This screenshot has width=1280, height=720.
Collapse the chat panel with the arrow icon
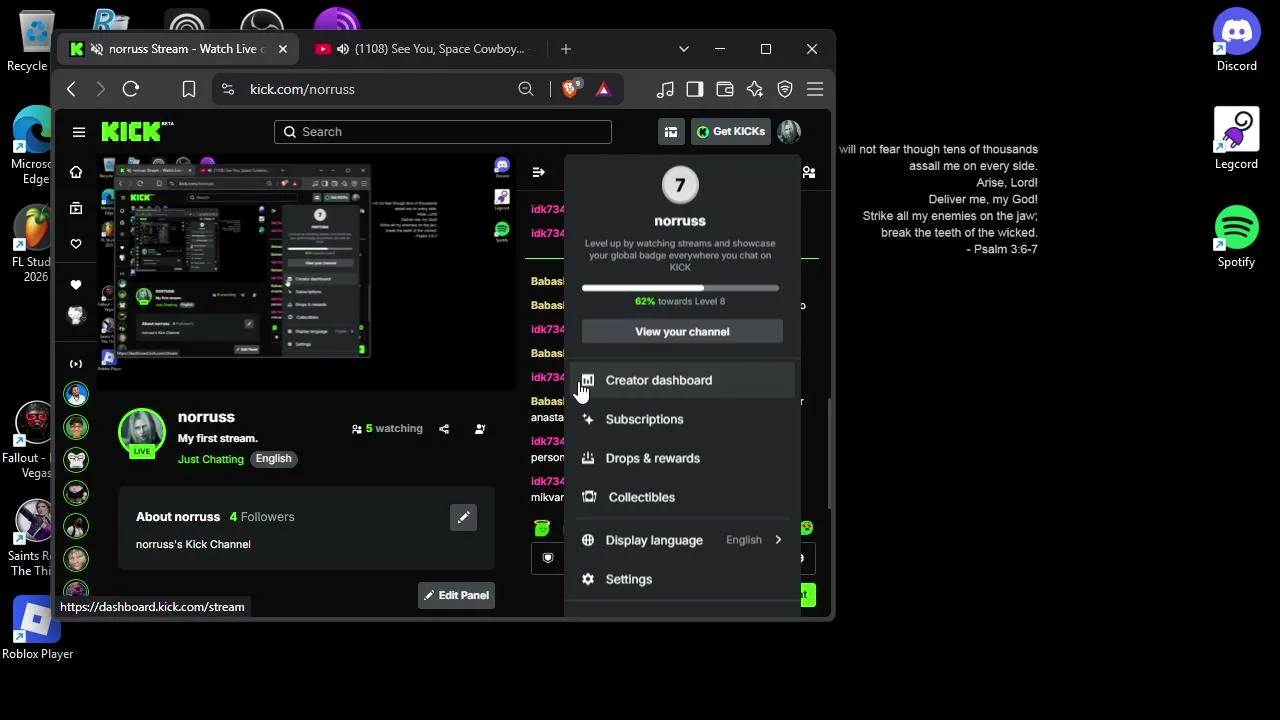click(539, 172)
